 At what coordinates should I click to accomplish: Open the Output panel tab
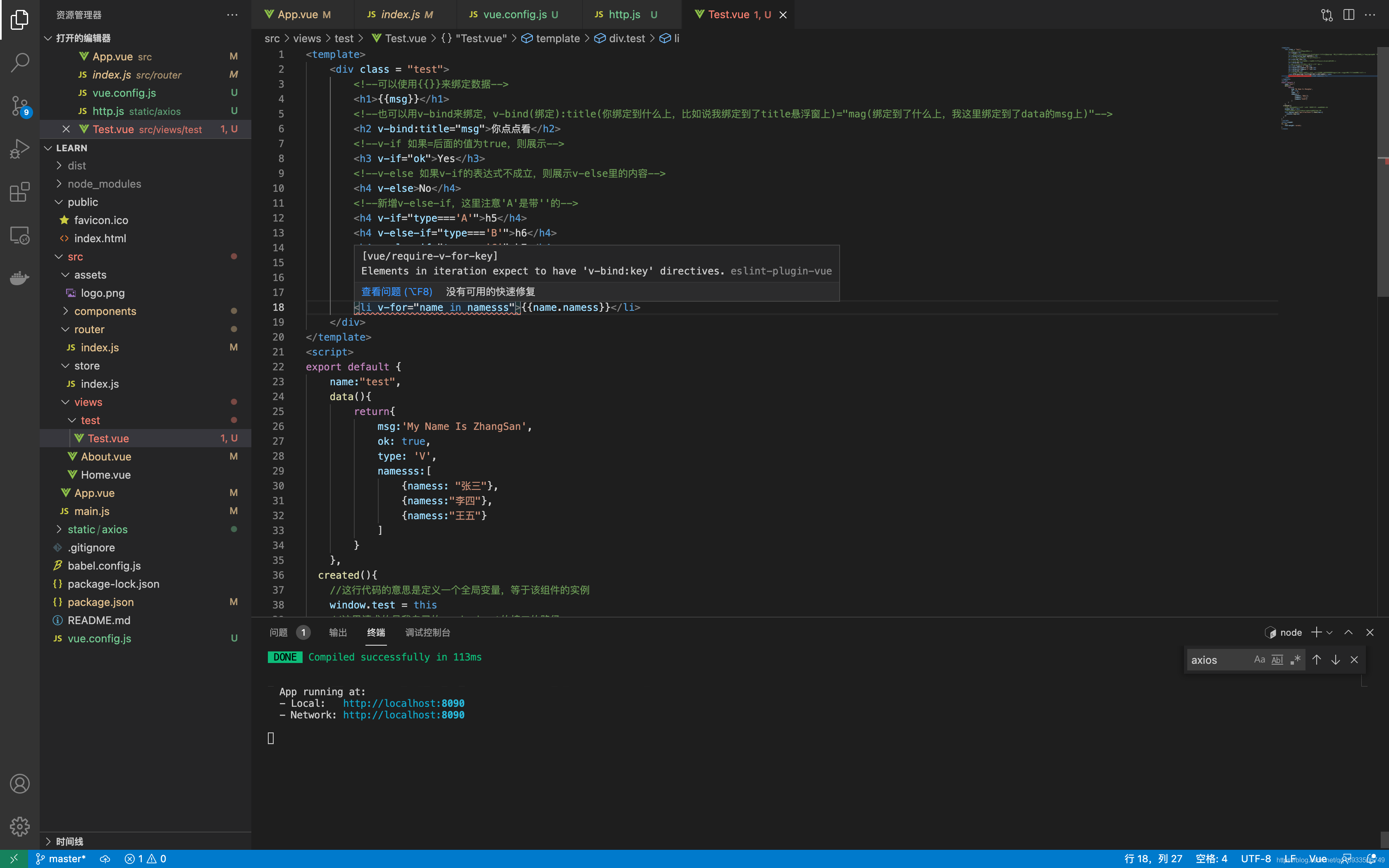338,632
